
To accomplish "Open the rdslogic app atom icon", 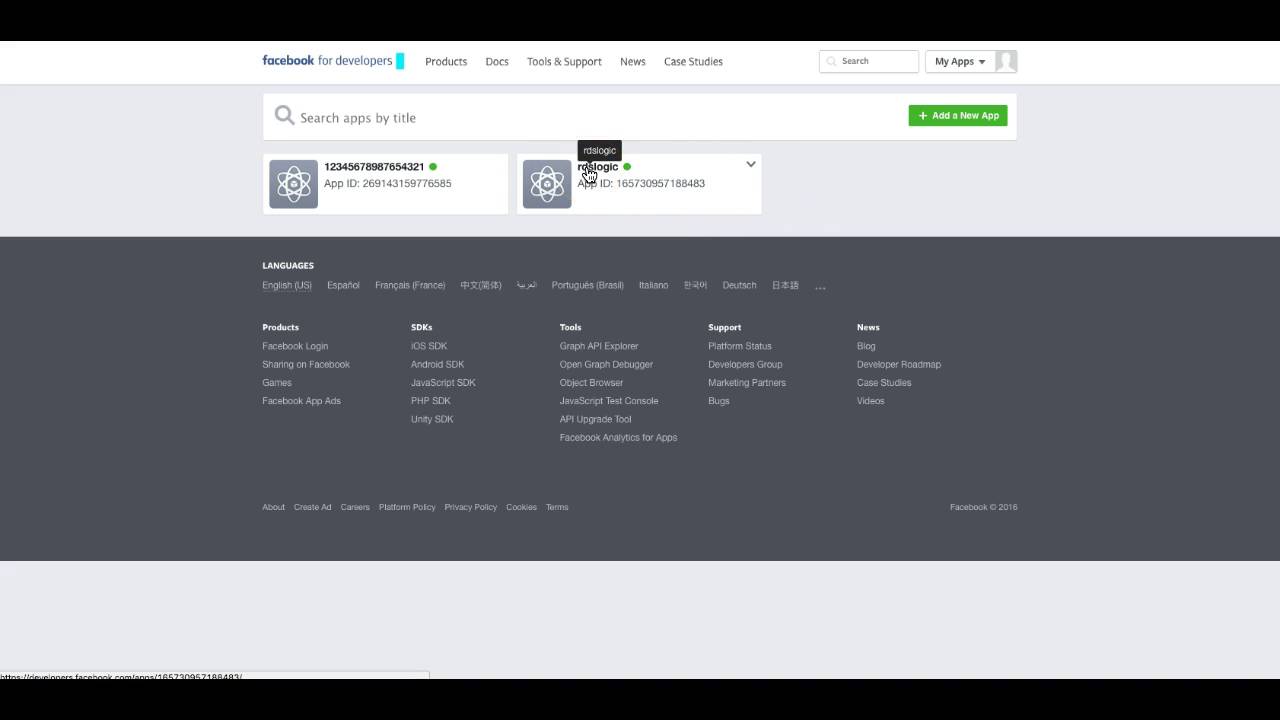I will (x=547, y=184).
